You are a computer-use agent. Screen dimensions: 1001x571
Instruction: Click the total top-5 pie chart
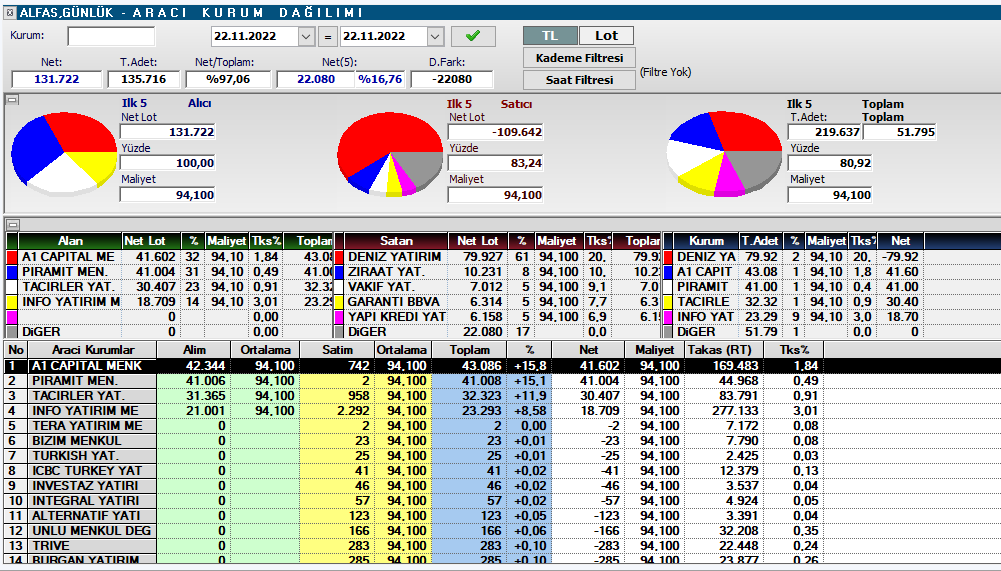tap(724, 153)
